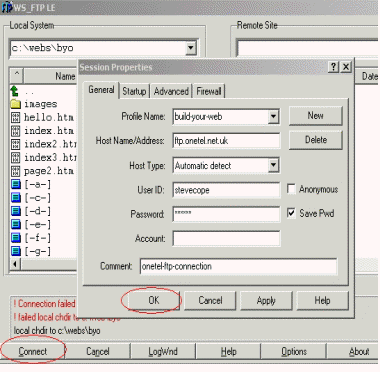Open the Host Type dropdown

[x=273, y=165]
